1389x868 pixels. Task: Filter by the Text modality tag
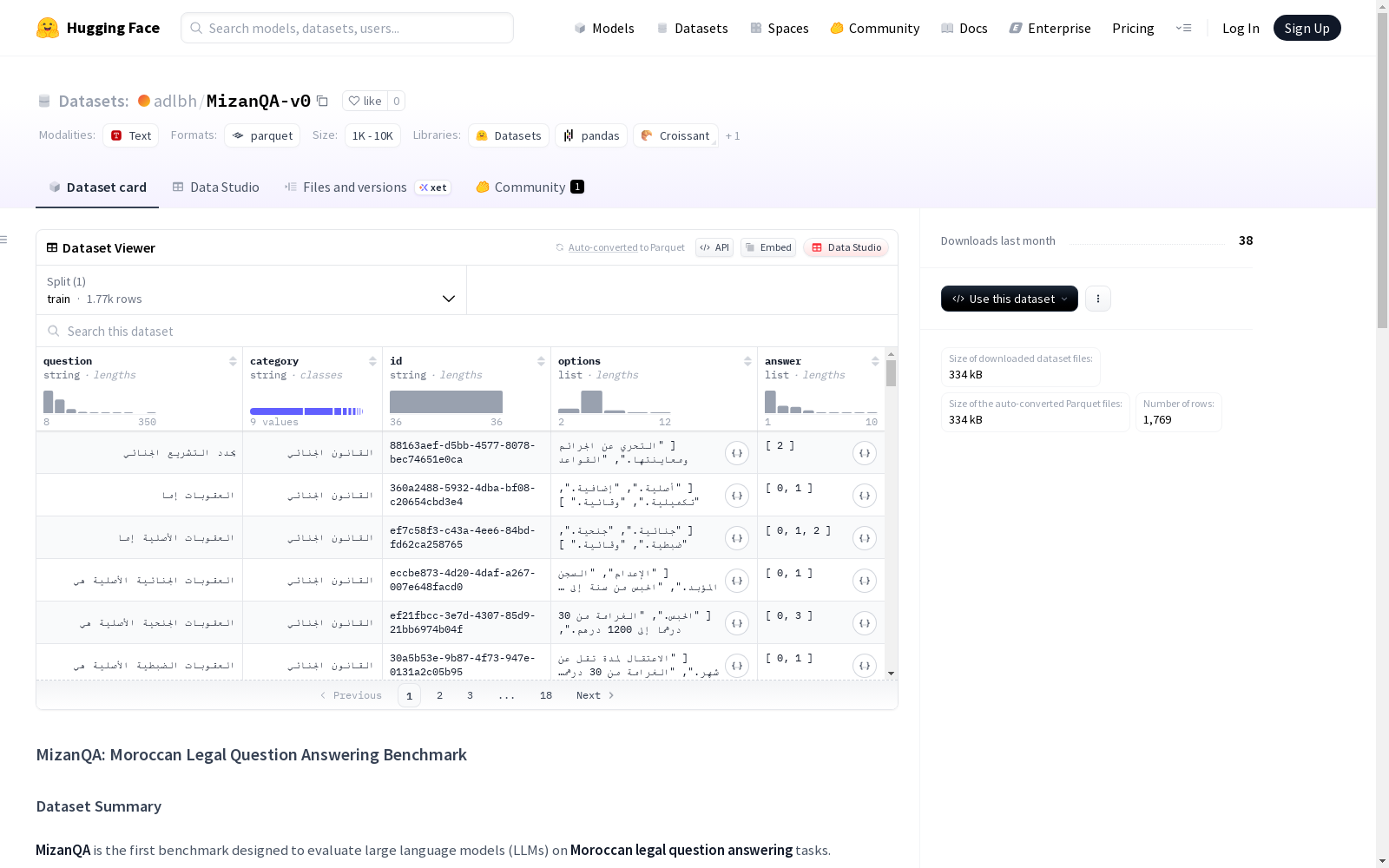(x=131, y=135)
